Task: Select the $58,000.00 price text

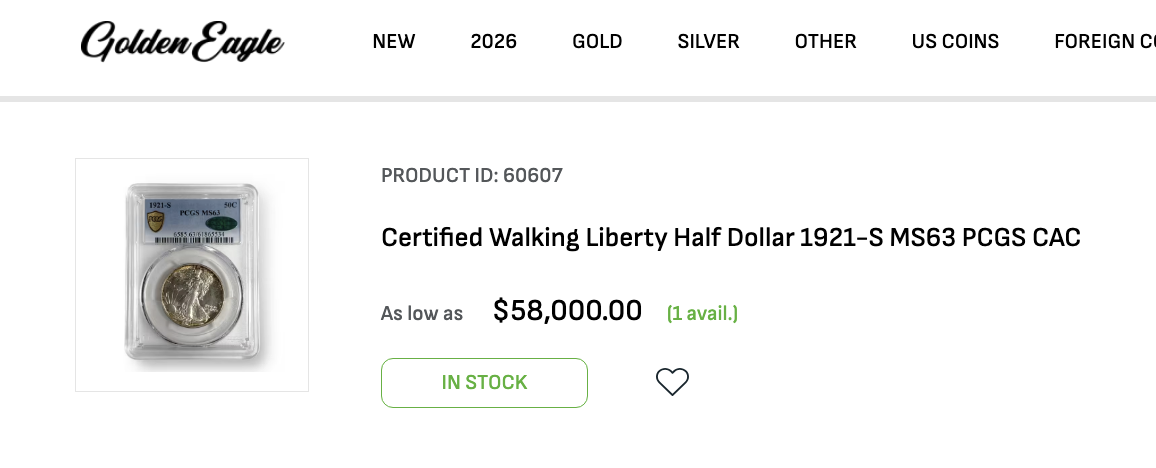Action: click(567, 310)
